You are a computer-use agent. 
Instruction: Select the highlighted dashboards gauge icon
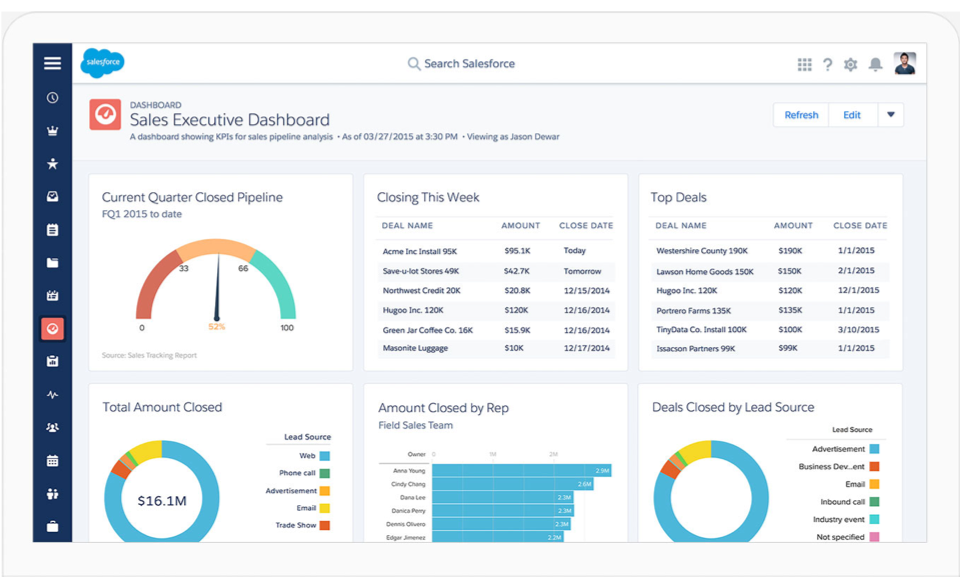(x=53, y=329)
